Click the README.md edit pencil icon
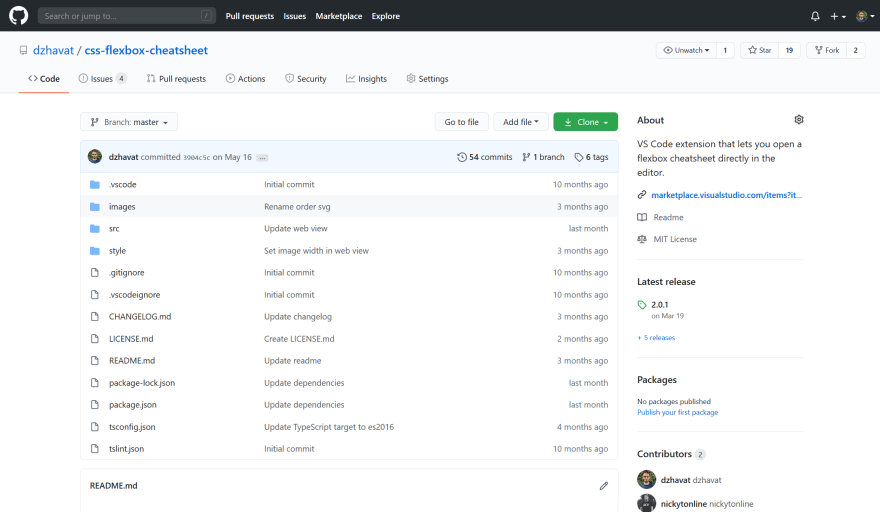This screenshot has height=512, width=880. 603,486
